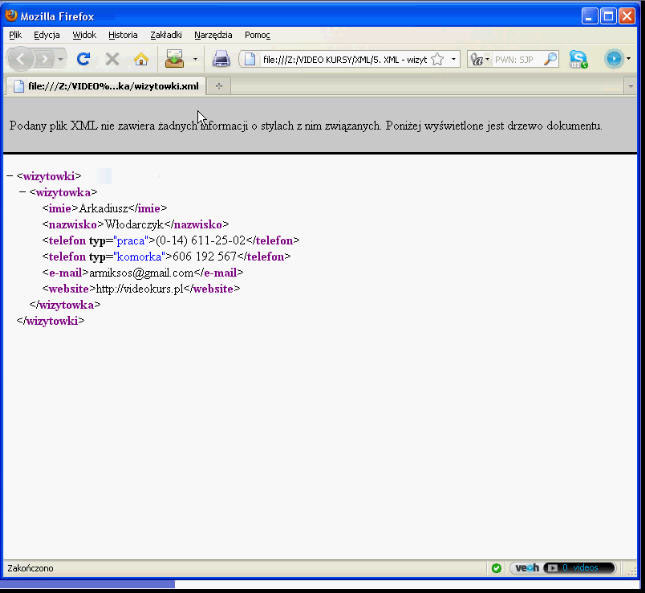The height and width of the screenshot is (593, 645).
Task: Click the opening <e-mail> tag name
Action: (65, 273)
